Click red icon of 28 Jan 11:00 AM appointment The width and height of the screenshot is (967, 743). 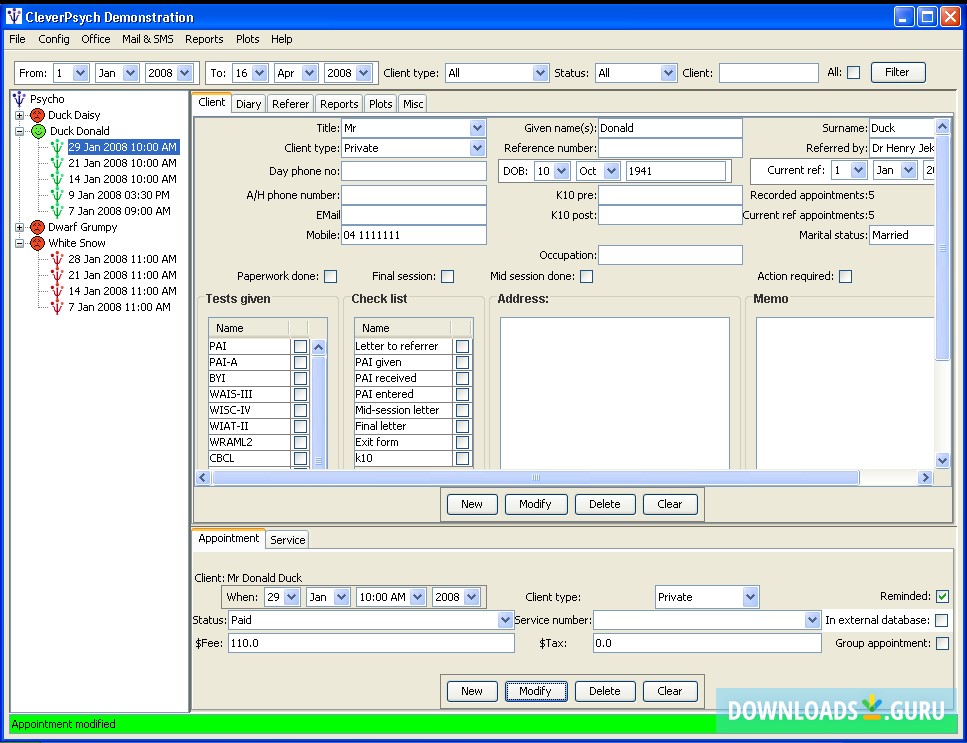pos(57,259)
